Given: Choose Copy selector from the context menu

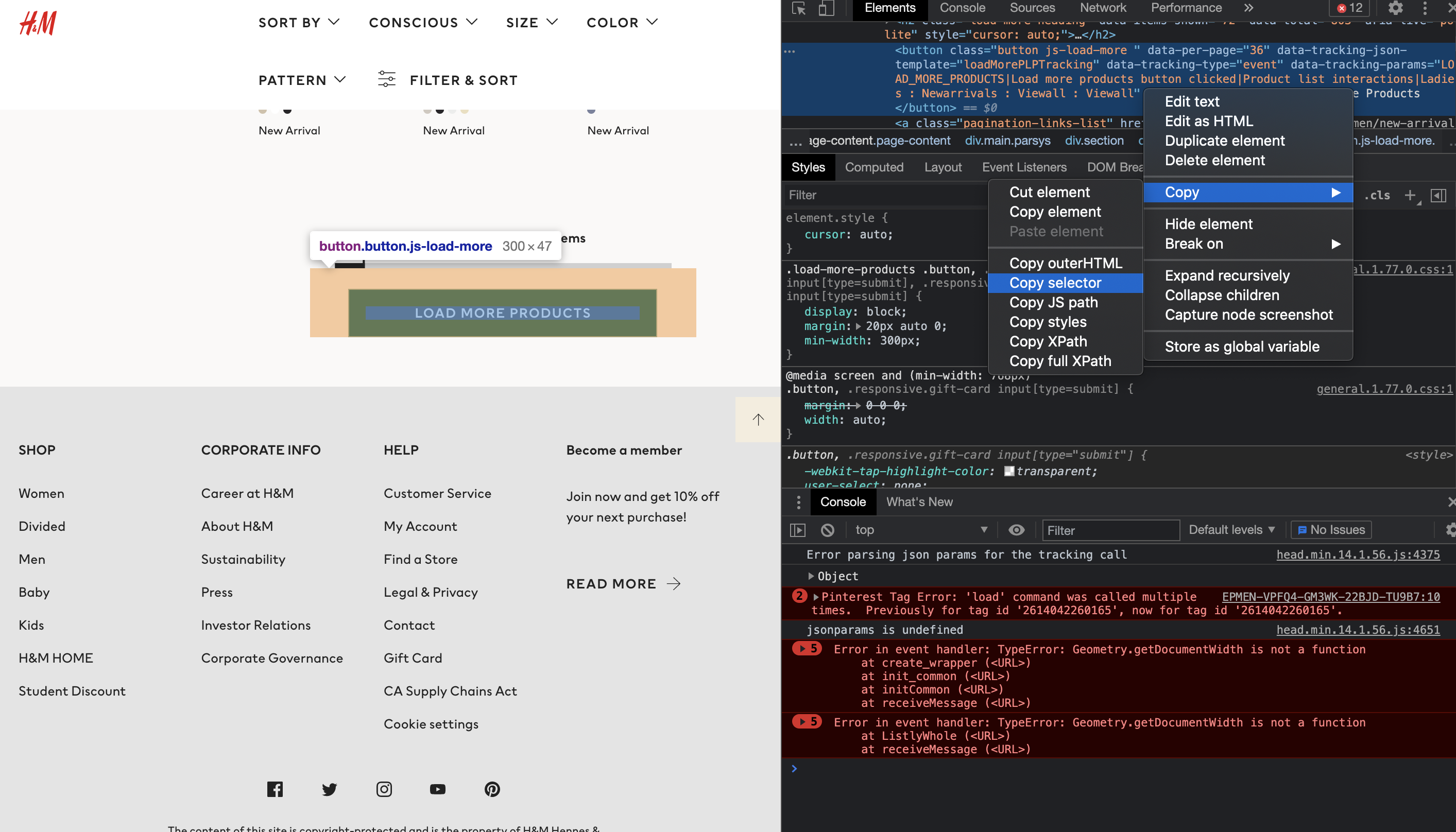Looking at the screenshot, I should coord(1055,283).
